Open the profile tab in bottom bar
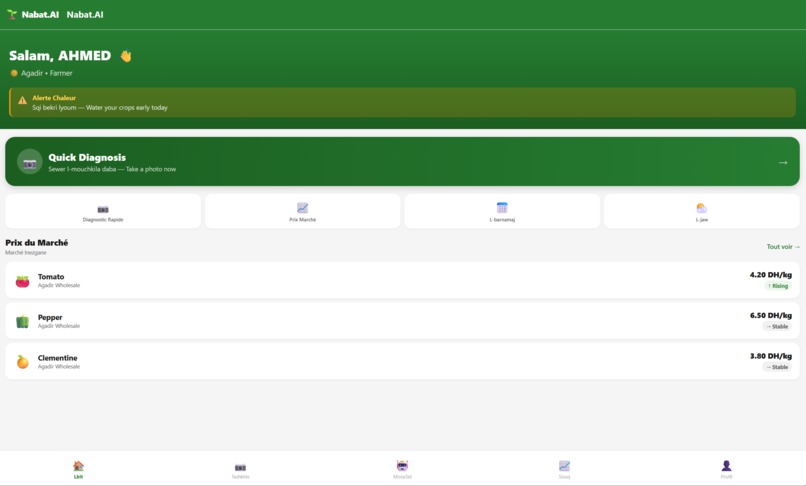Image resolution: width=806 pixels, height=486 pixels. click(726, 469)
